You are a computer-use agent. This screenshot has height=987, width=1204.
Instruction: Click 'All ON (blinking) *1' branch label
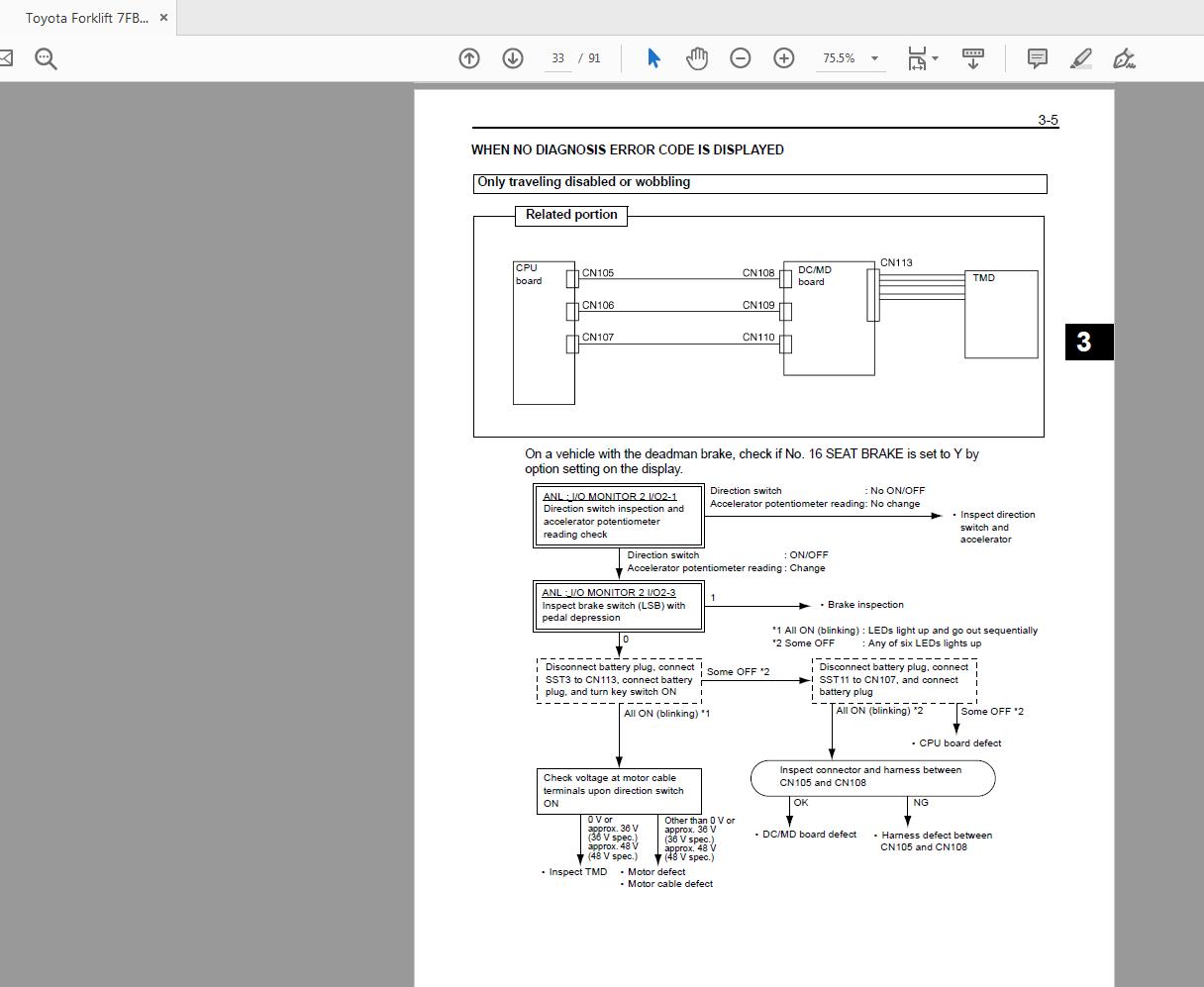pyautogui.click(x=666, y=713)
